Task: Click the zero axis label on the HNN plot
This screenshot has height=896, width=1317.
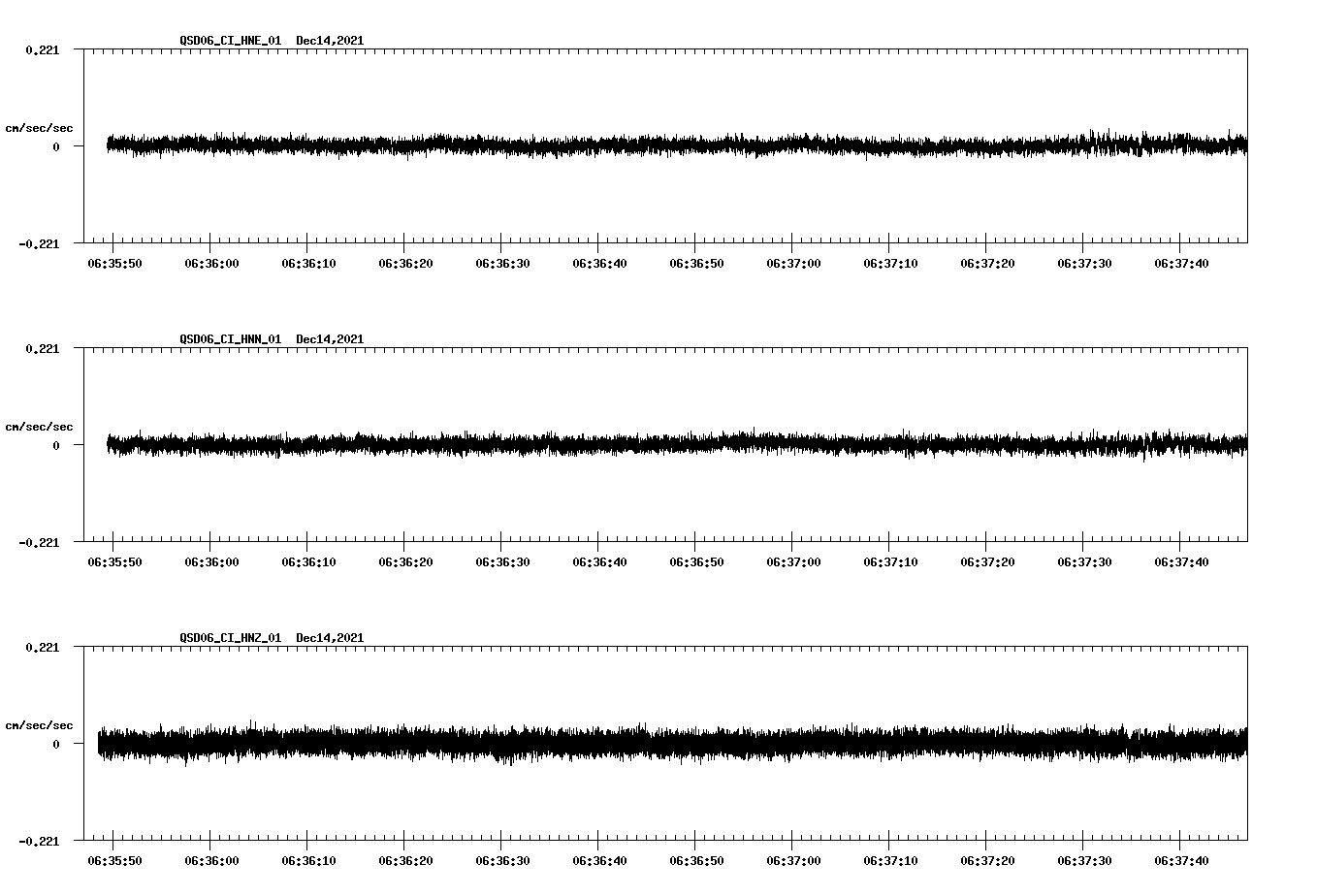Action: click(x=56, y=445)
